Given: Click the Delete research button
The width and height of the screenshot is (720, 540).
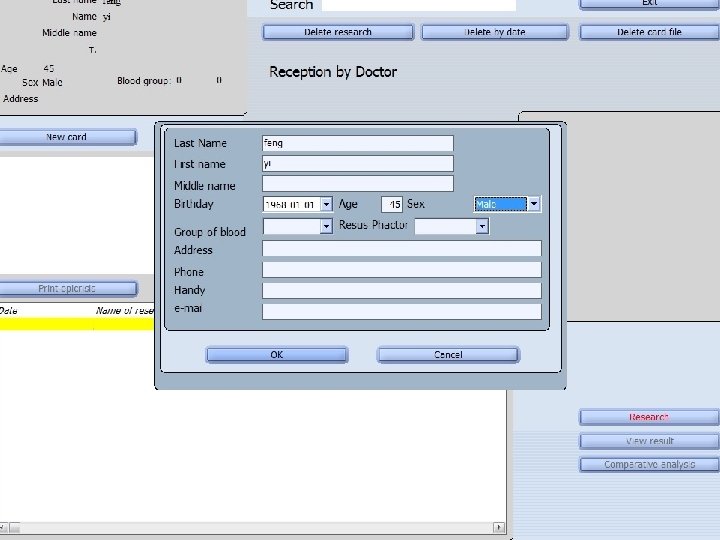Looking at the screenshot, I should coord(338,32).
